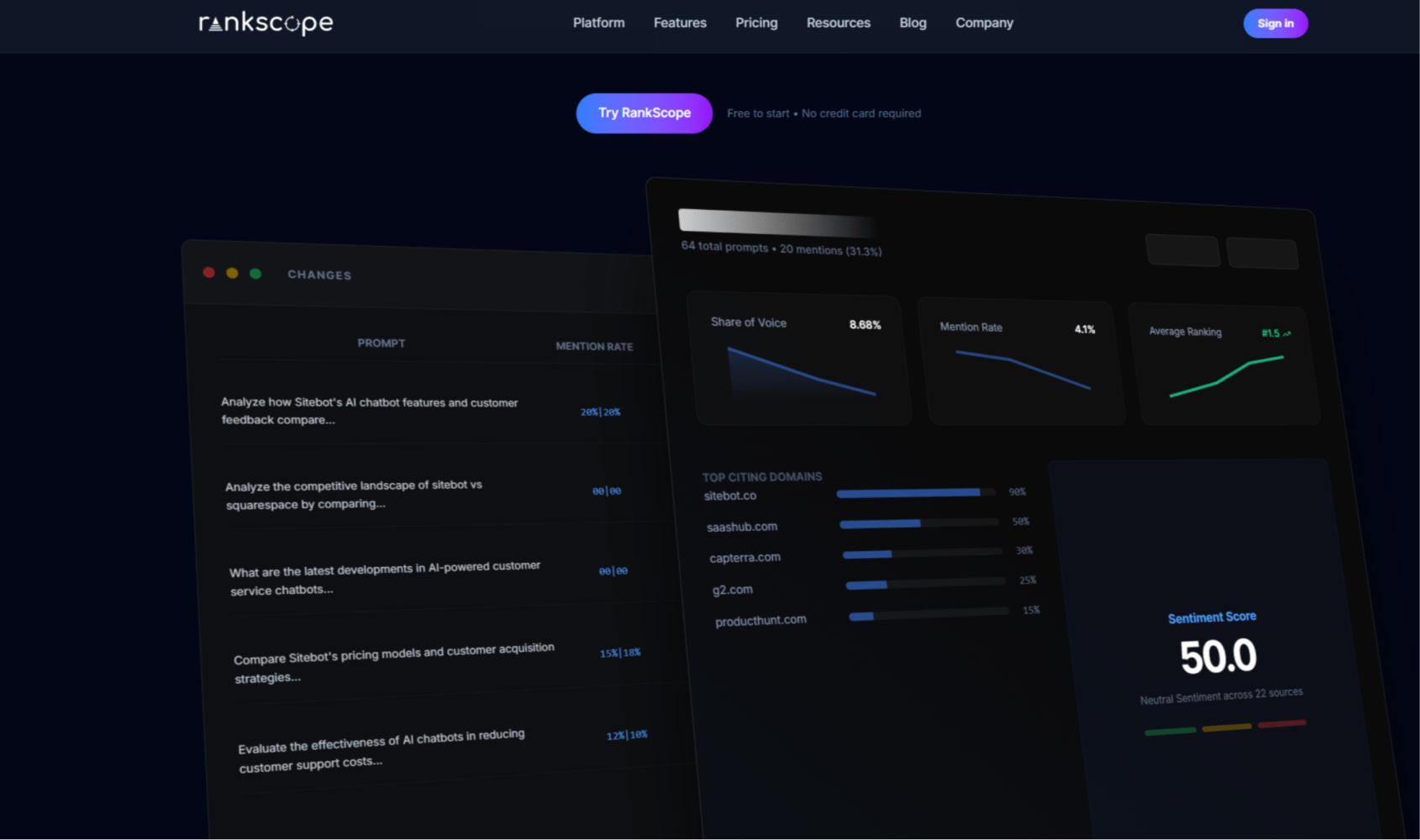Click producthunt.com 15% progress bar

(929, 614)
